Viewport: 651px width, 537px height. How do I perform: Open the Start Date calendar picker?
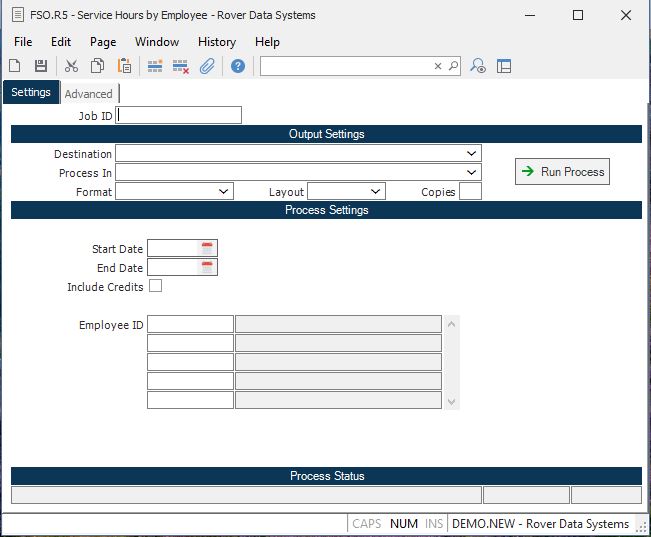click(207, 249)
